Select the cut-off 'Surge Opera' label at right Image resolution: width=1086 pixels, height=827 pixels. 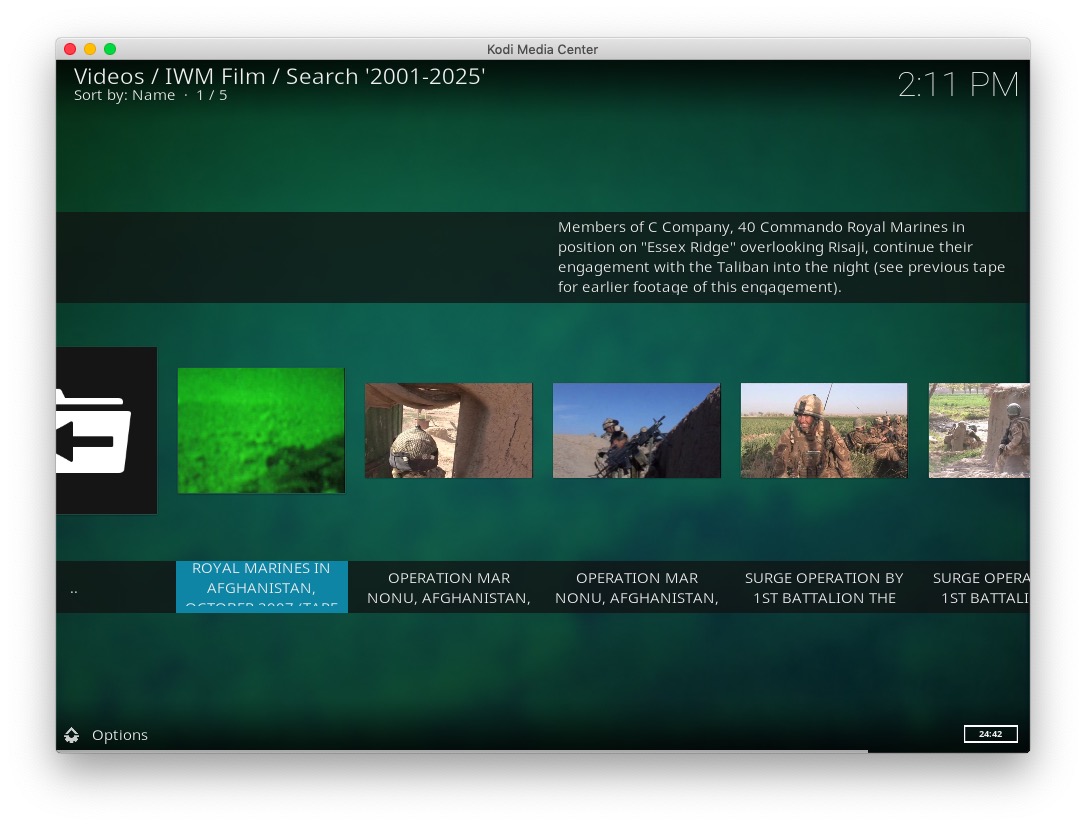click(980, 588)
